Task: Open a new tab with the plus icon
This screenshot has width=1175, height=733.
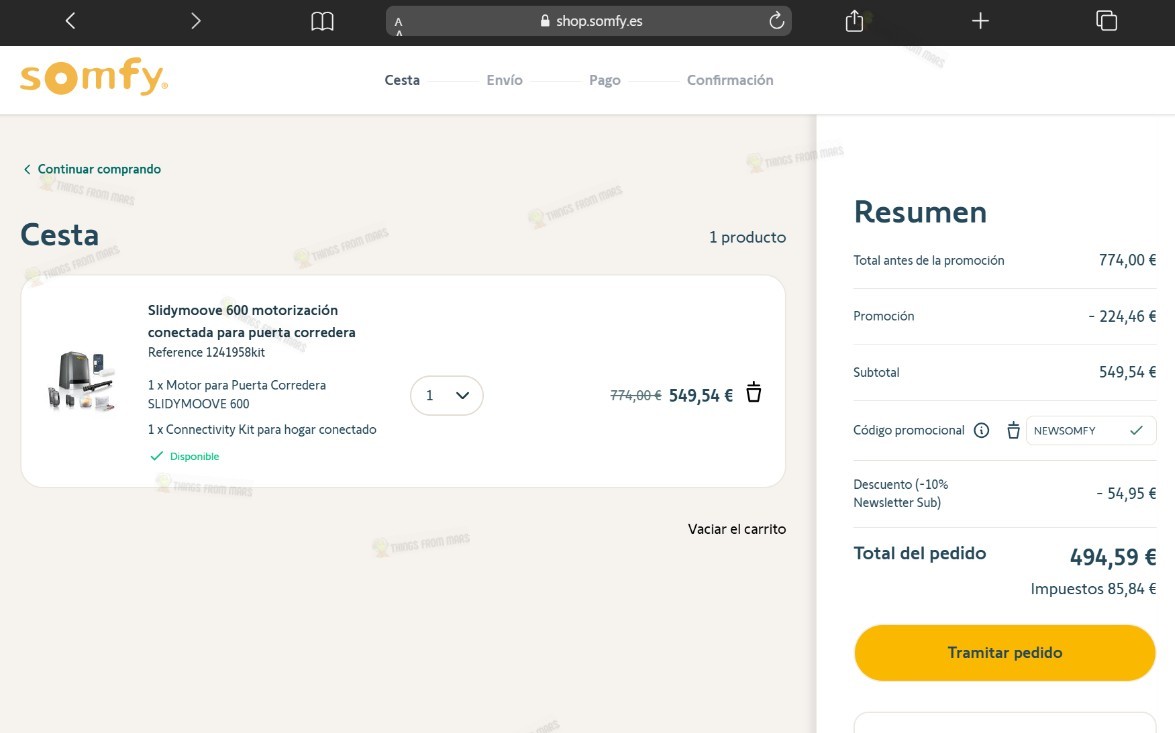Action: 980,21
